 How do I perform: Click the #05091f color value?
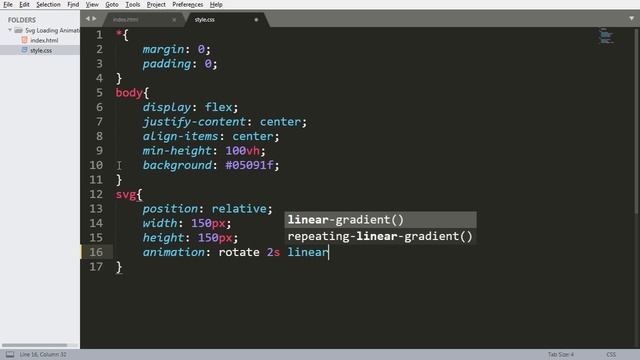(x=249, y=165)
